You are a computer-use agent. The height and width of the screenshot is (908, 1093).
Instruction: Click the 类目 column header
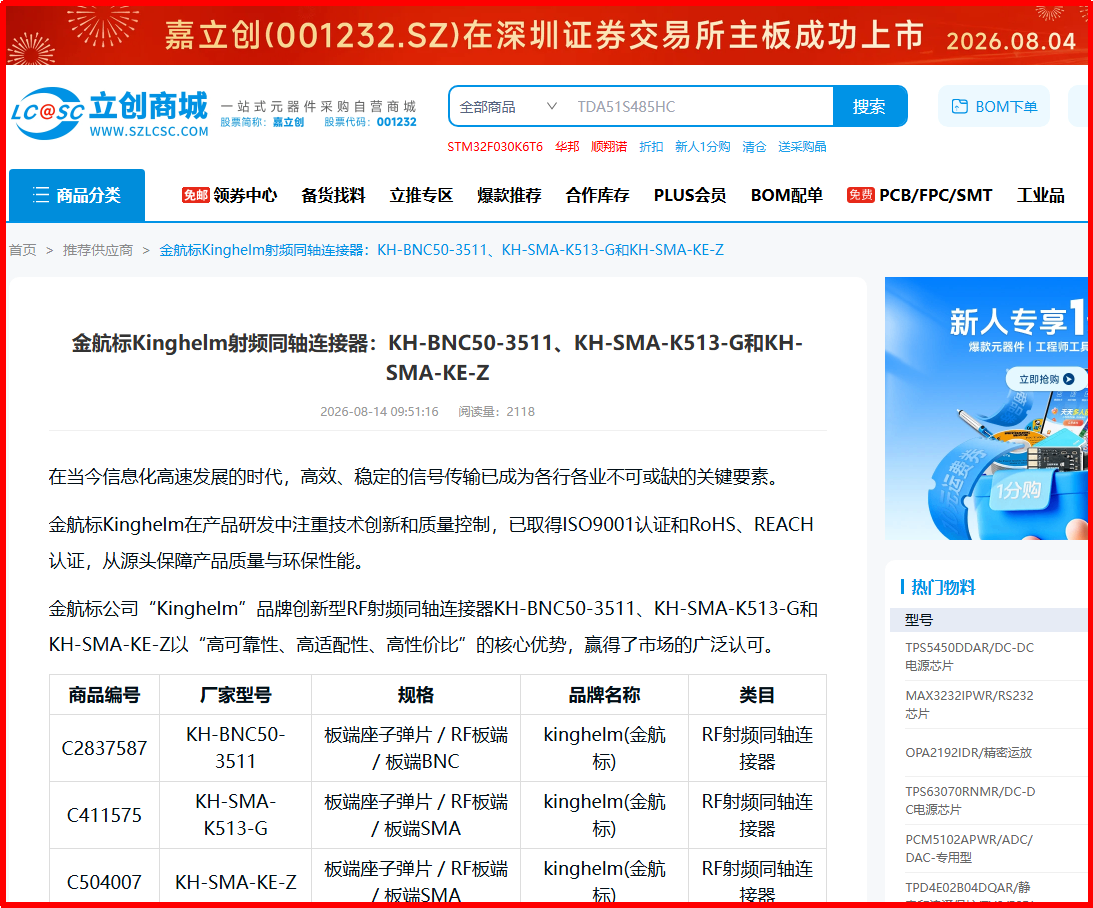pyautogui.click(x=757, y=695)
